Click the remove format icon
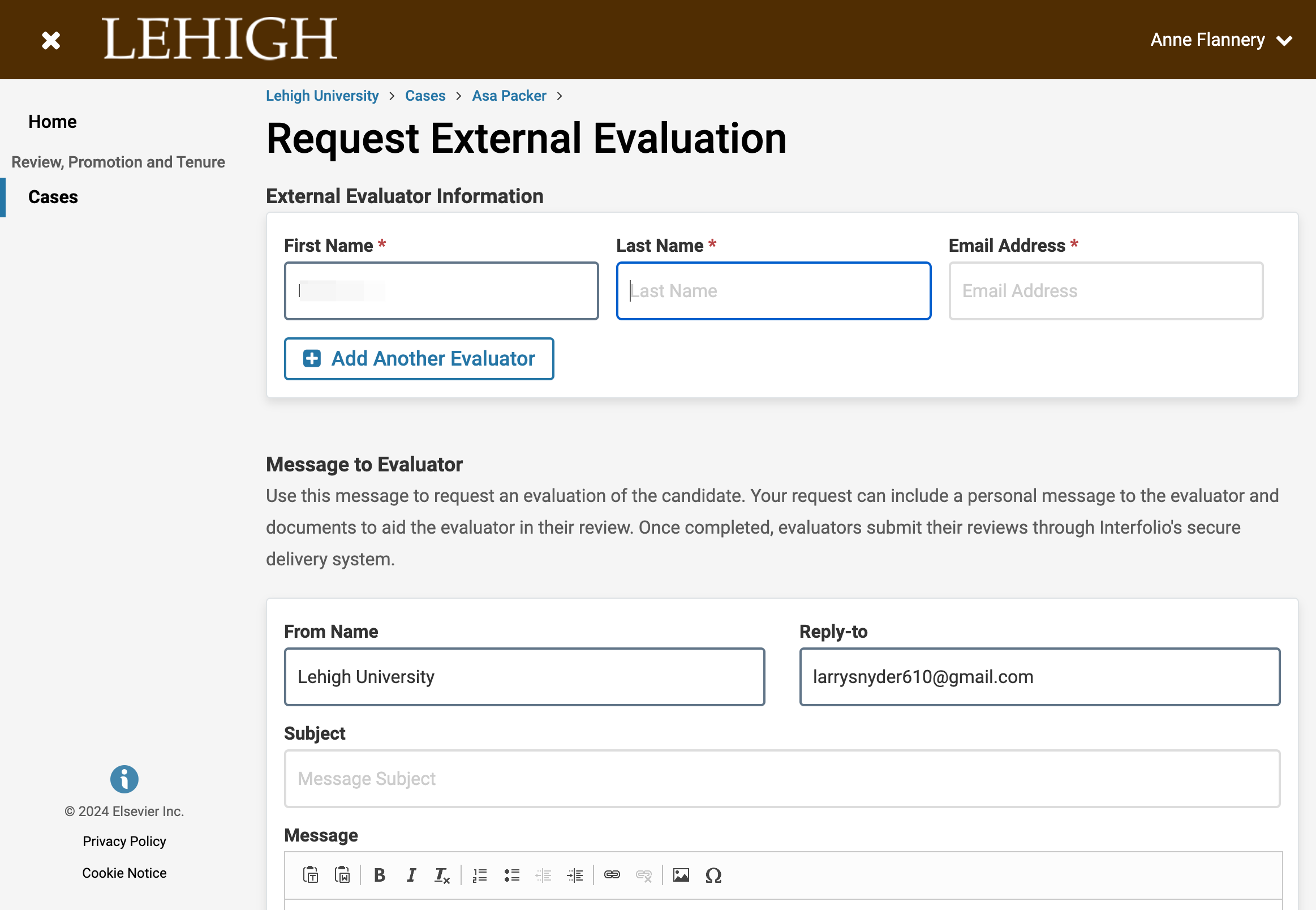 (x=442, y=875)
